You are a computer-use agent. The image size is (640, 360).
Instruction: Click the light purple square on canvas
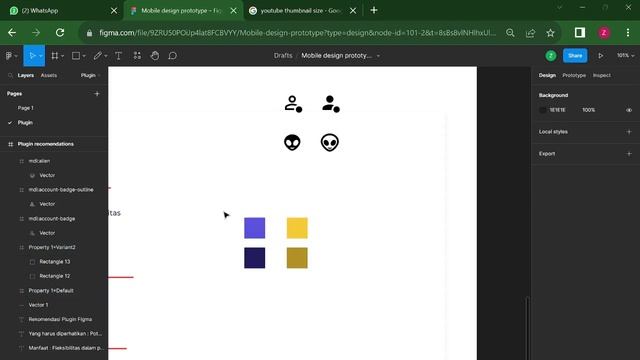[x=255, y=228]
